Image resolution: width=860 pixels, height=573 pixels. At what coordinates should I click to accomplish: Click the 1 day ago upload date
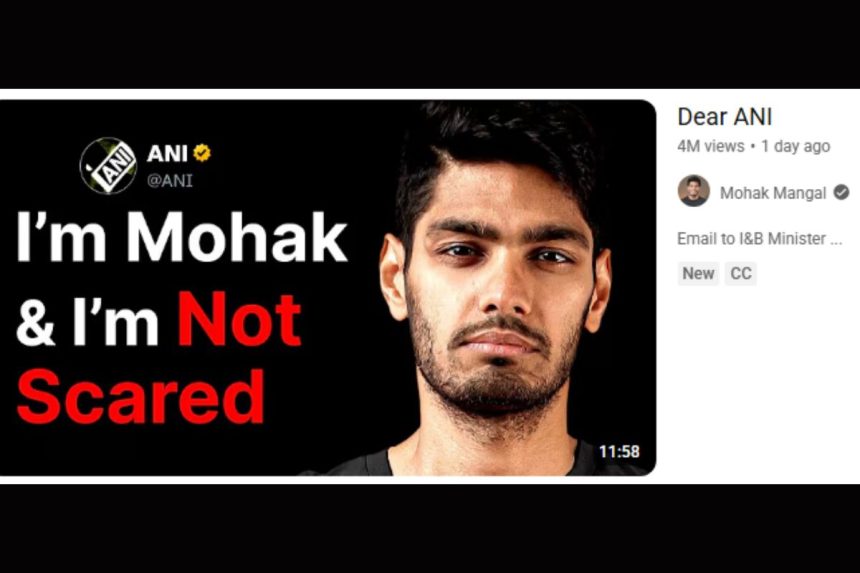click(795, 146)
